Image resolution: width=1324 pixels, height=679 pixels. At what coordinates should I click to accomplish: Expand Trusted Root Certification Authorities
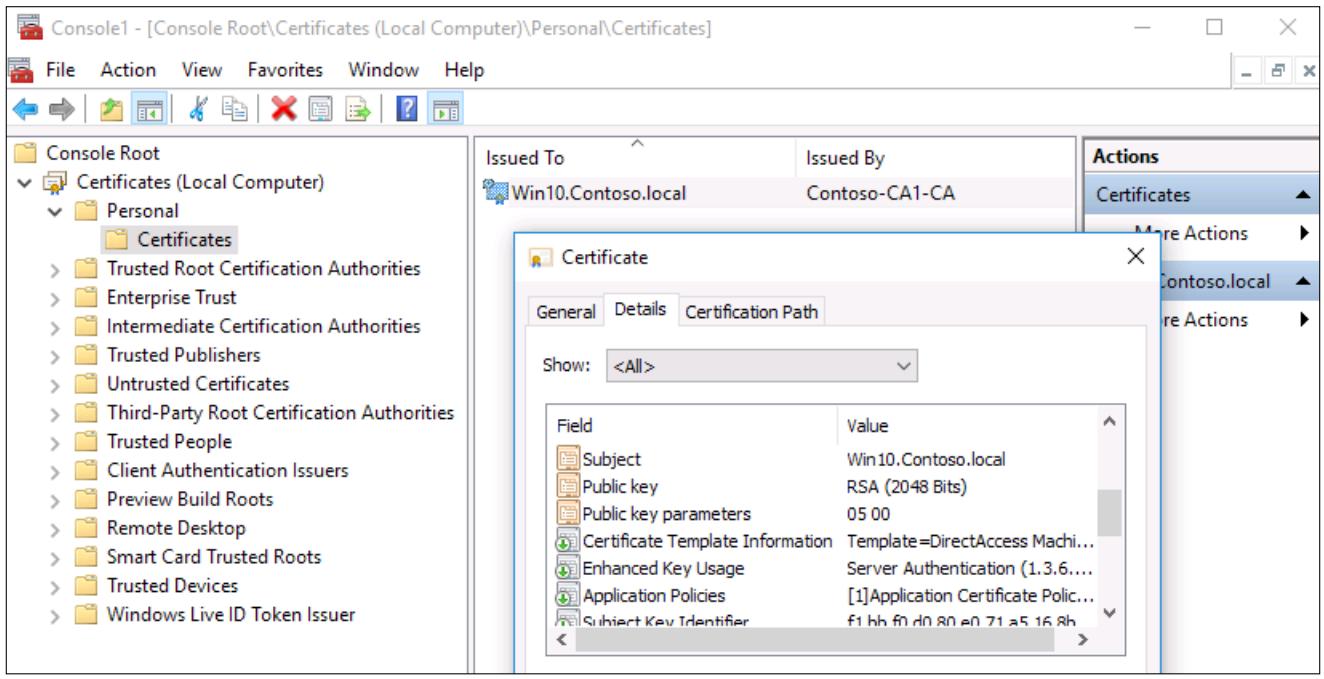coord(56,269)
